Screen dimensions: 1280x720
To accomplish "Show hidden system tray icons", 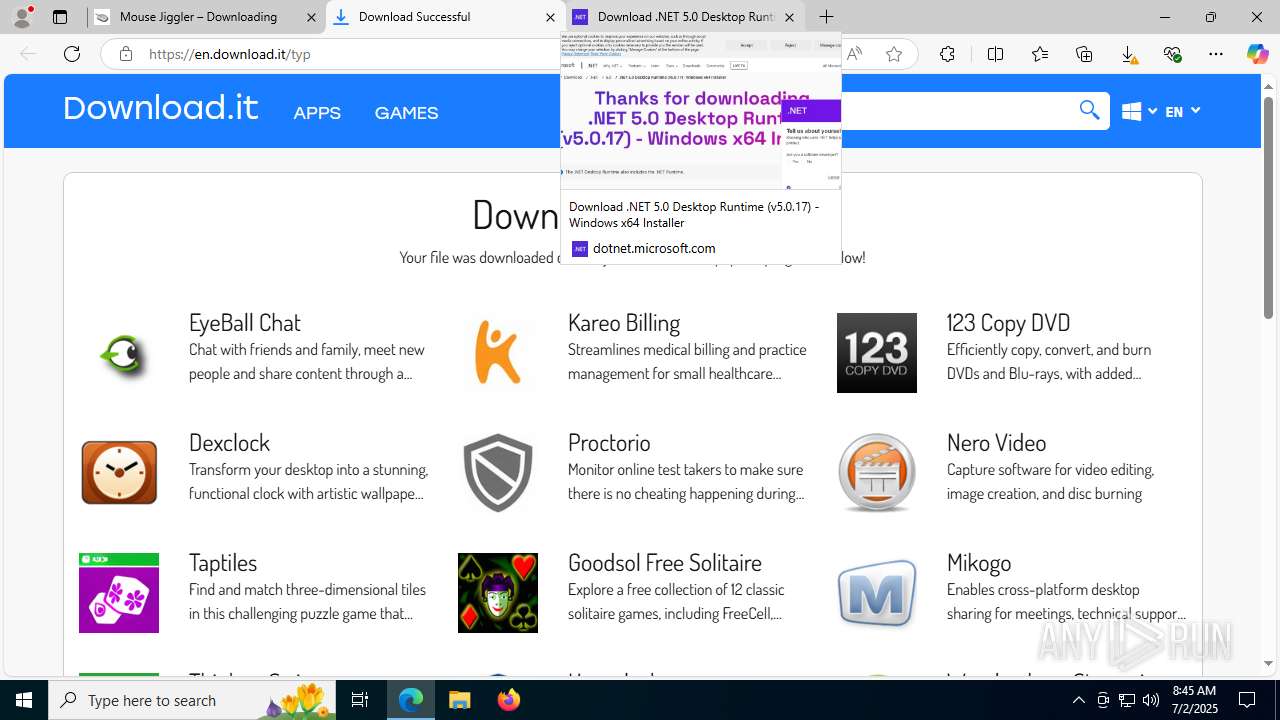I will 1078,700.
